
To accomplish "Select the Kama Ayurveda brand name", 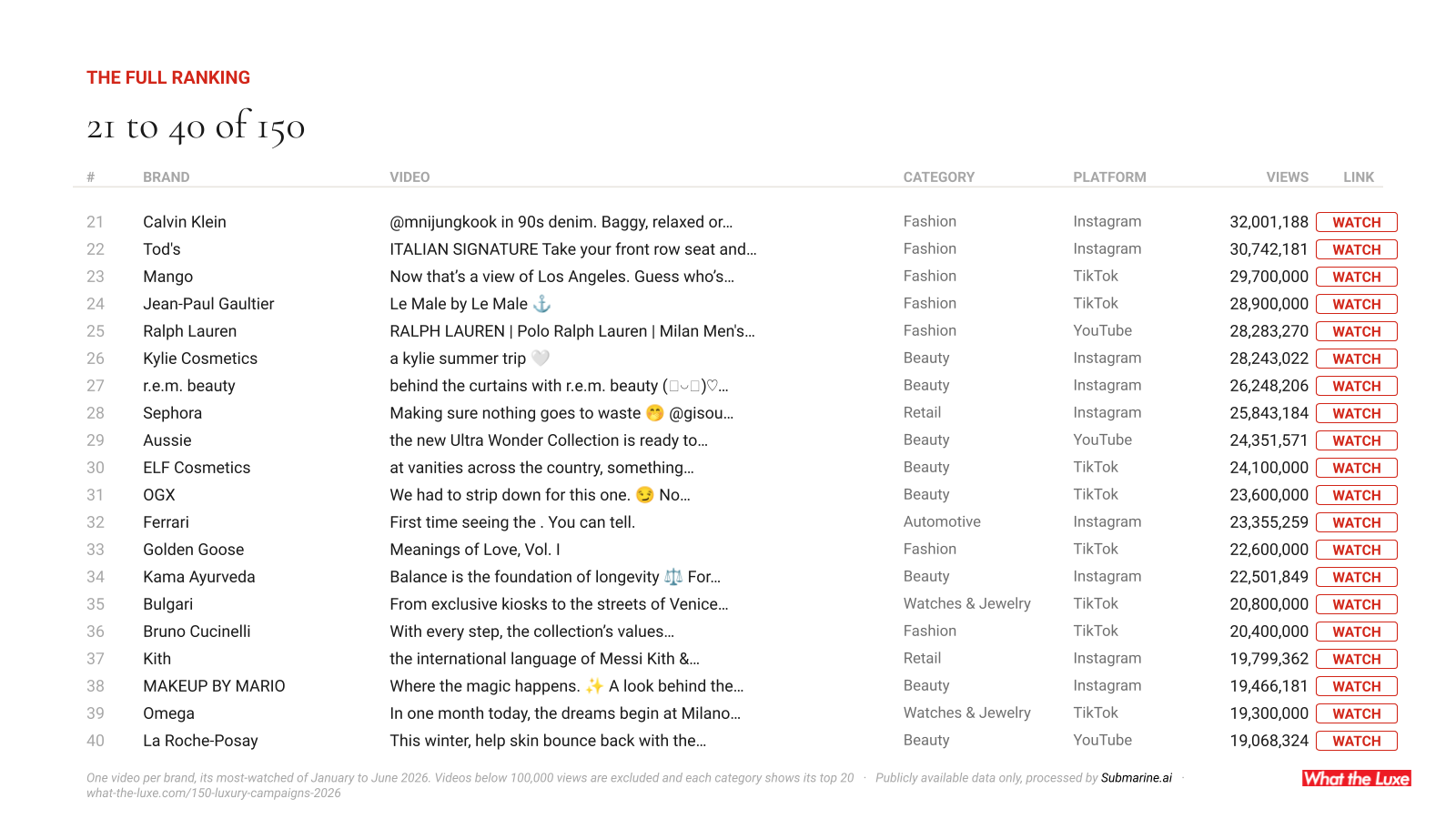I will pos(198,577).
